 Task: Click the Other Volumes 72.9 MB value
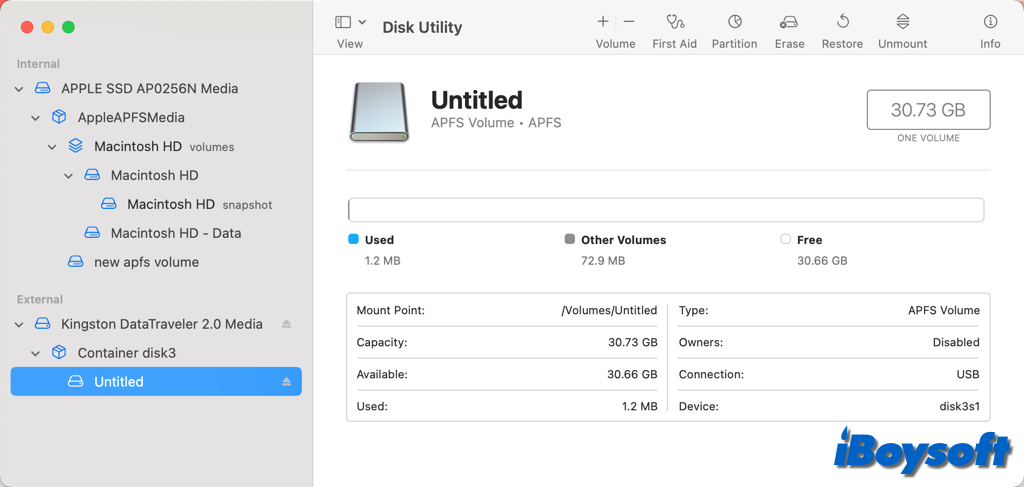(603, 261)
